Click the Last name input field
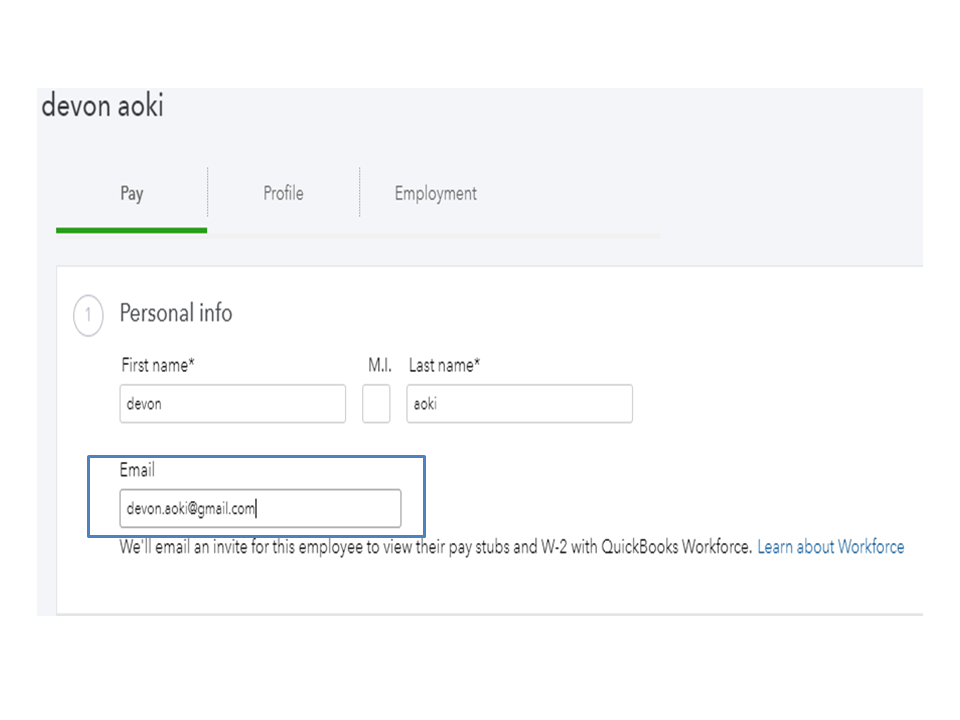Viewport: 960px width, 720px height. tap(519, 404)
